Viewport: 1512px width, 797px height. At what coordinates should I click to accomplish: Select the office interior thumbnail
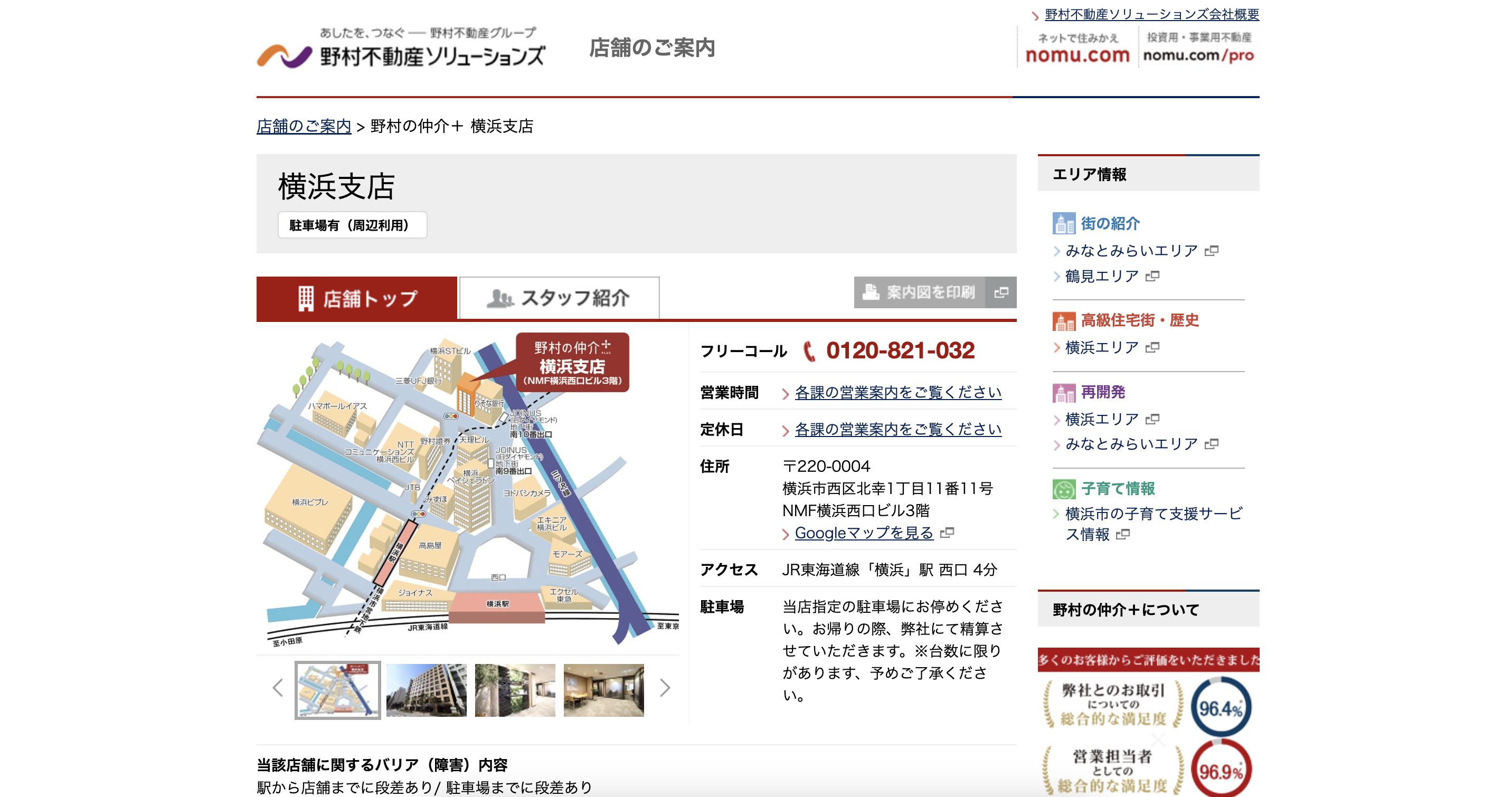603,690
